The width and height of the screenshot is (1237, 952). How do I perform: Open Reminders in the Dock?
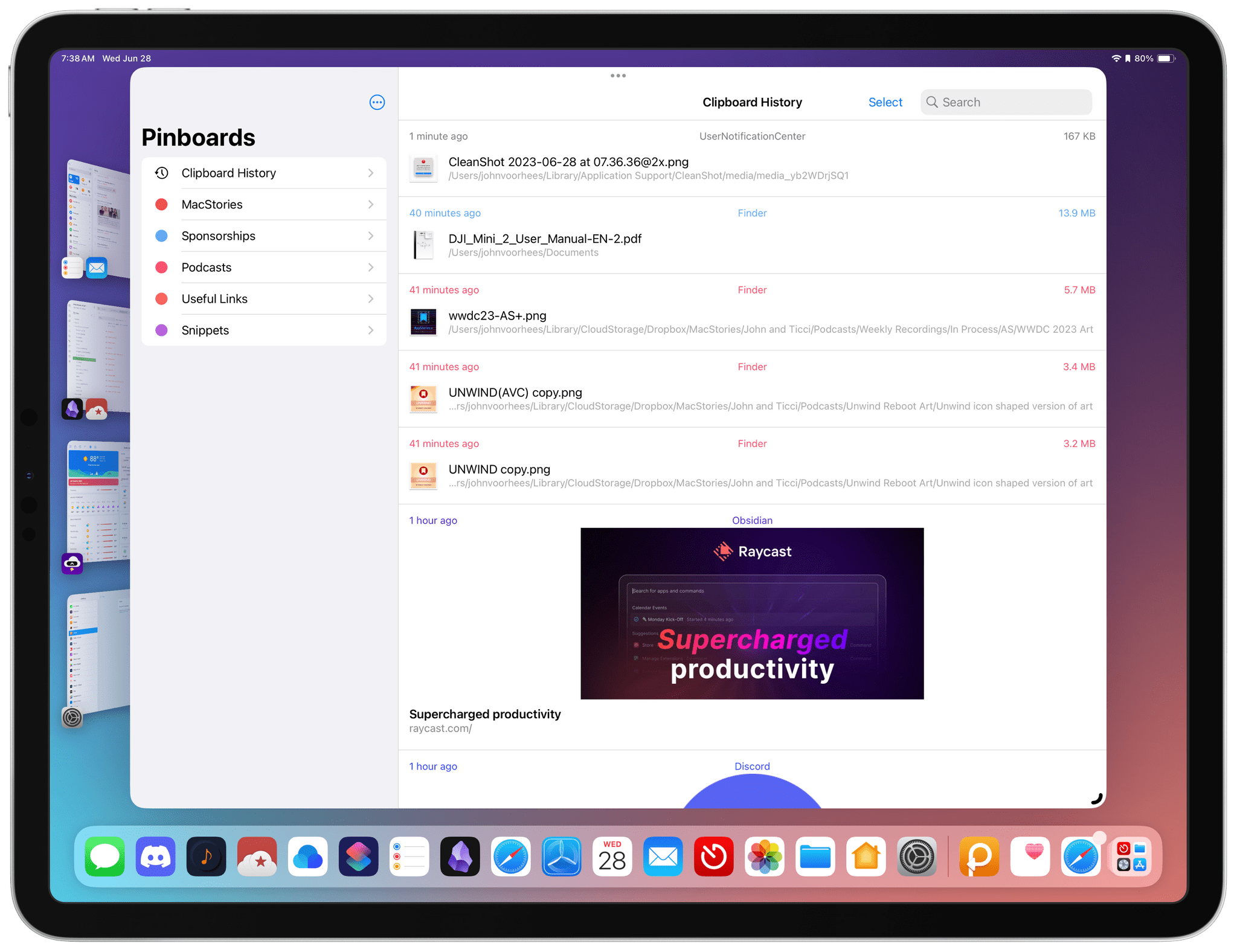[410, 857]
